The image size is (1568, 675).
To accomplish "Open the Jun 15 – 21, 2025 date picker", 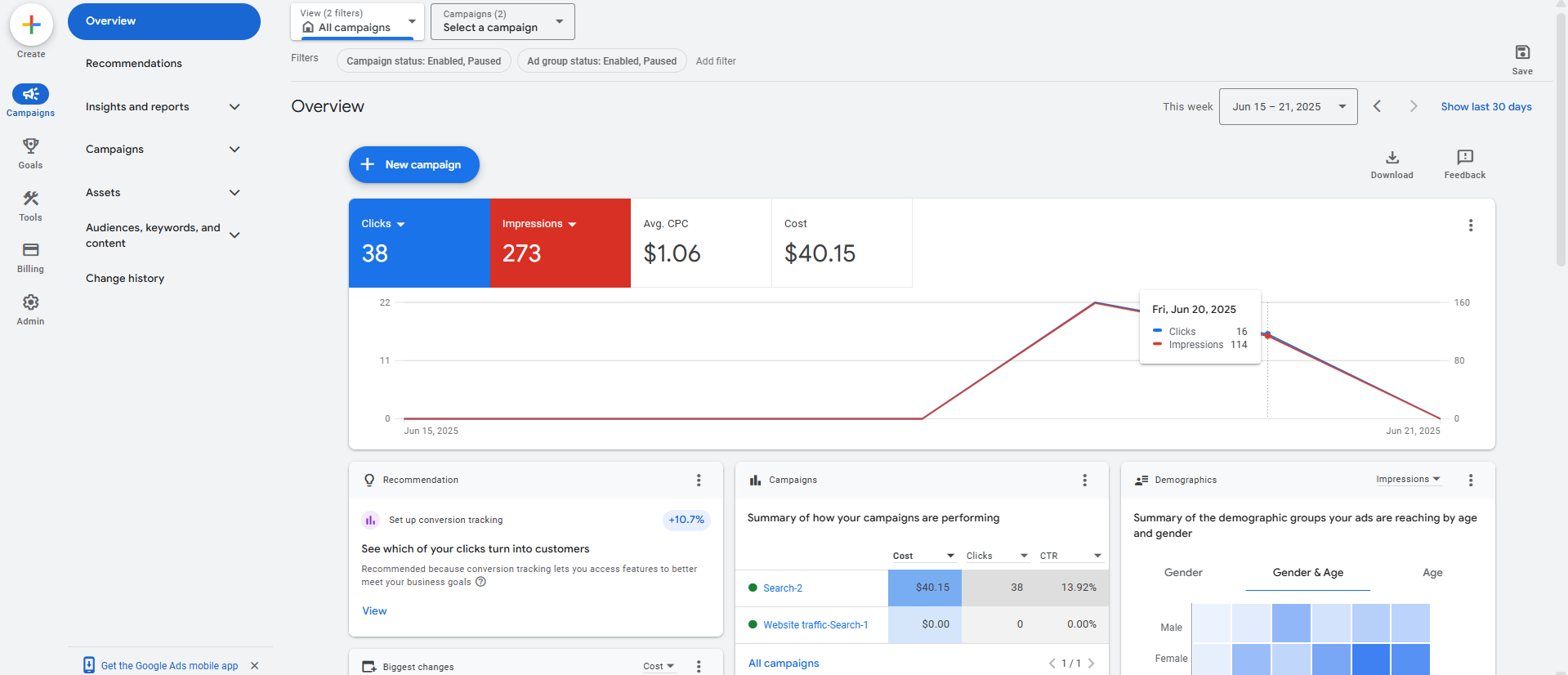I will tap(1288, 107).
